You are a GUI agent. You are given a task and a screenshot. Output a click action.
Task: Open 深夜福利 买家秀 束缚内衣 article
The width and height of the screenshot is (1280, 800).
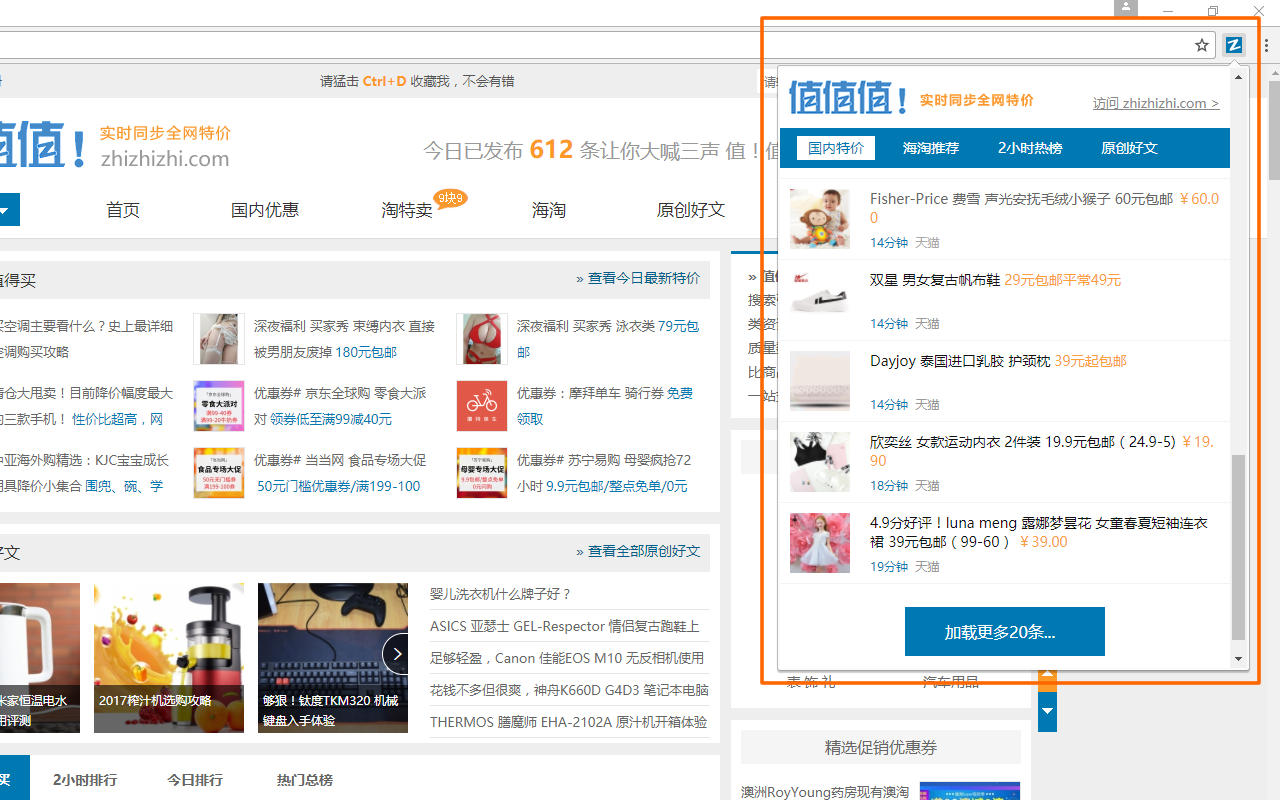click(344, 339)
